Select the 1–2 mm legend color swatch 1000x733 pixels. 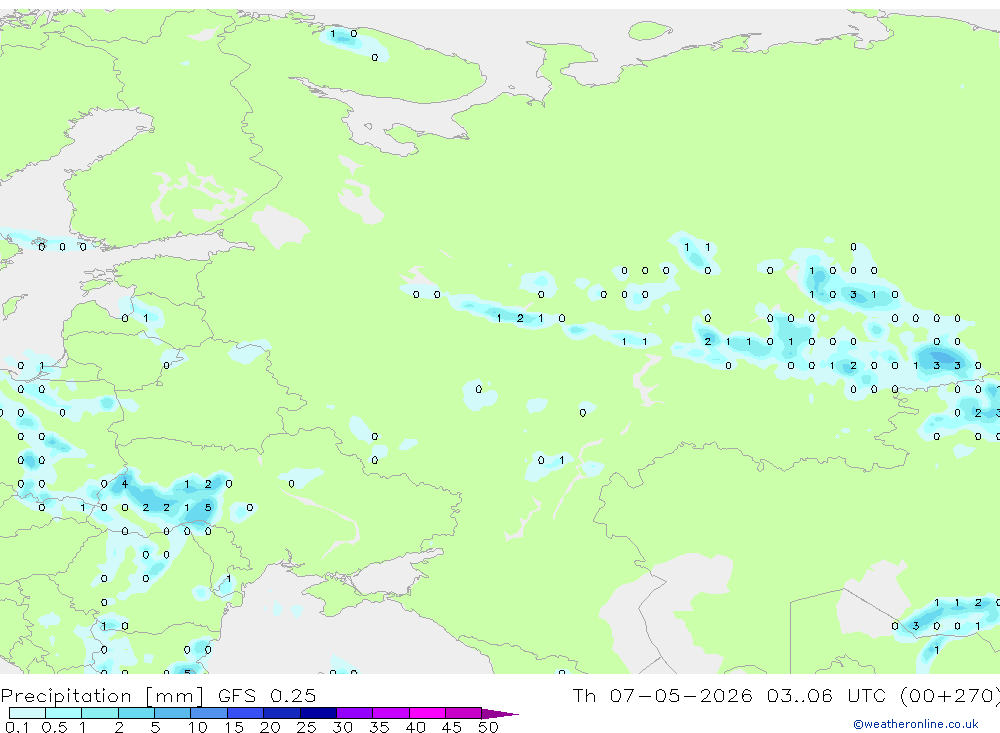pos(100,713)
